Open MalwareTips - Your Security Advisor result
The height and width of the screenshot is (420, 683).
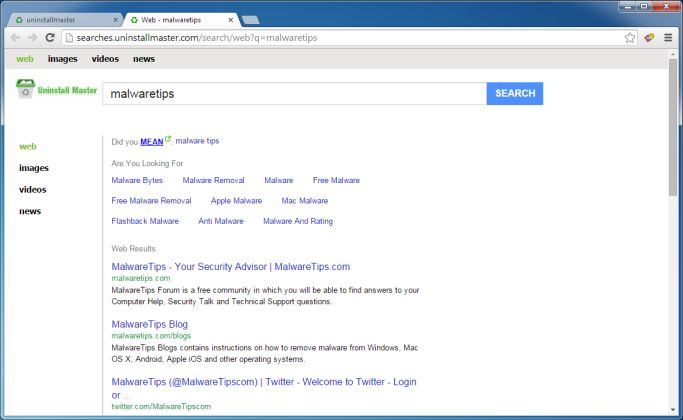click(231, 267)
